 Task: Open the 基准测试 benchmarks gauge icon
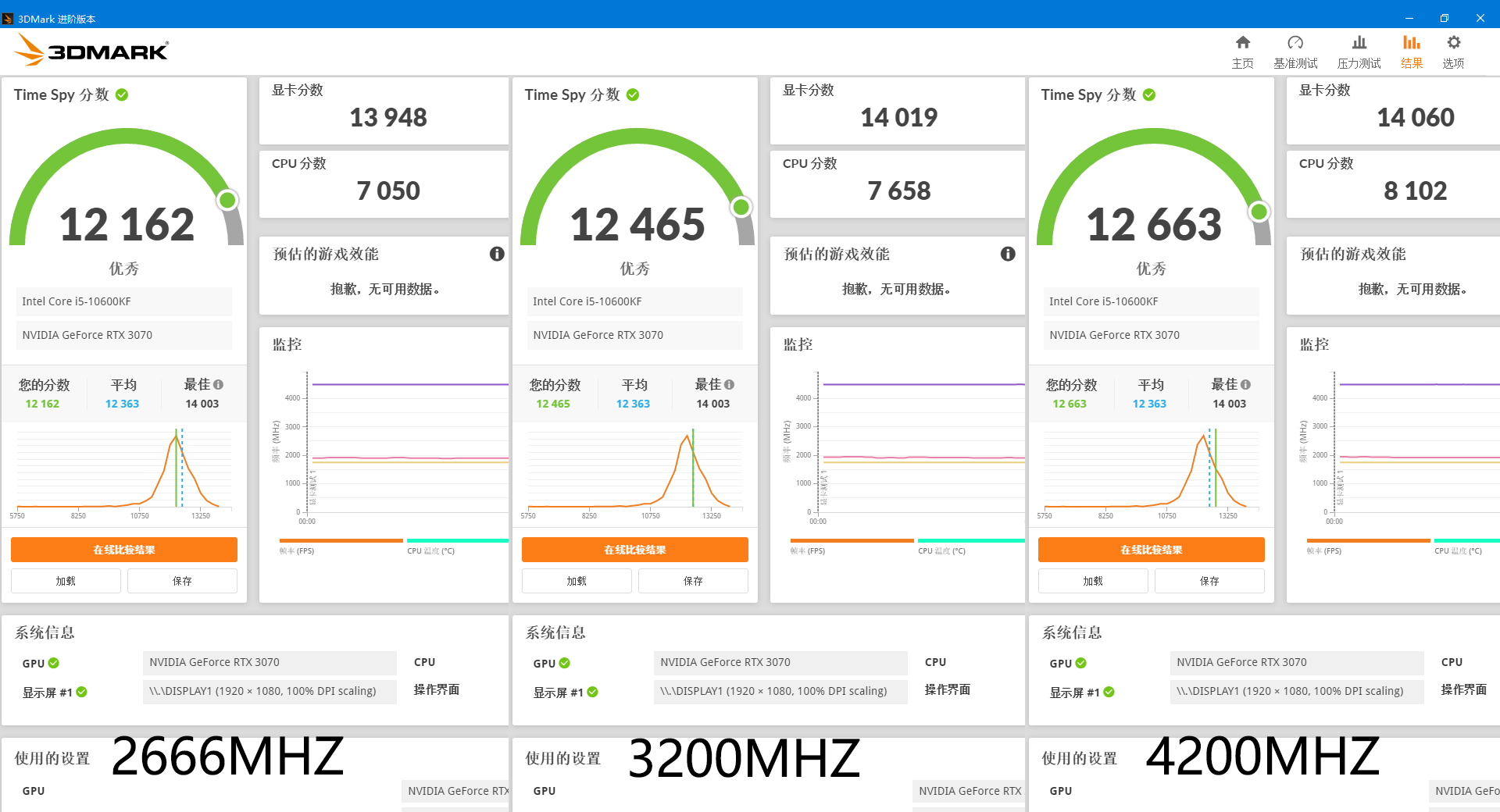pos(1295,42)
